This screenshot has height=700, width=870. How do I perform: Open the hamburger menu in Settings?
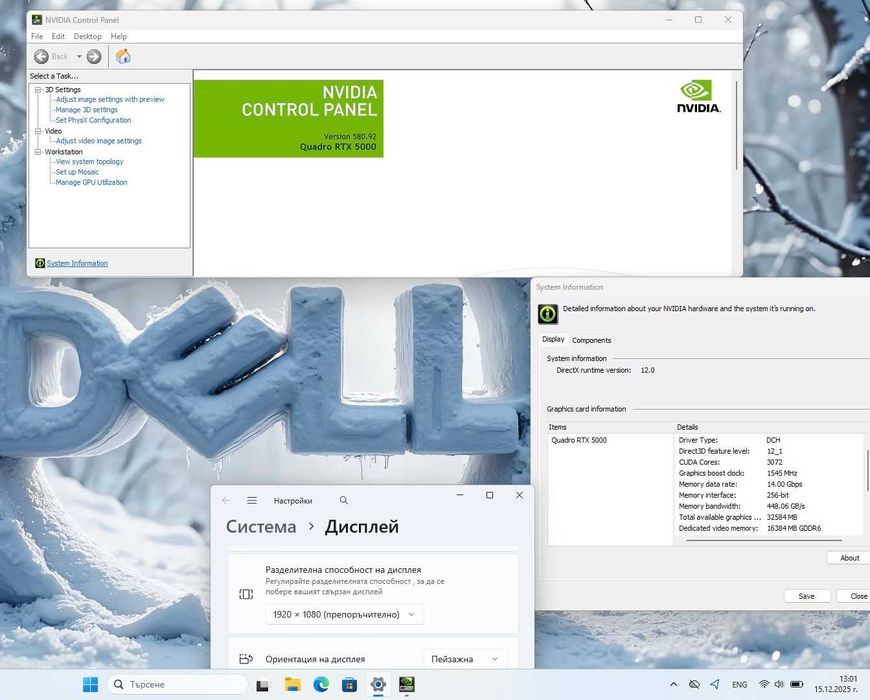click(x=252, y=500)
